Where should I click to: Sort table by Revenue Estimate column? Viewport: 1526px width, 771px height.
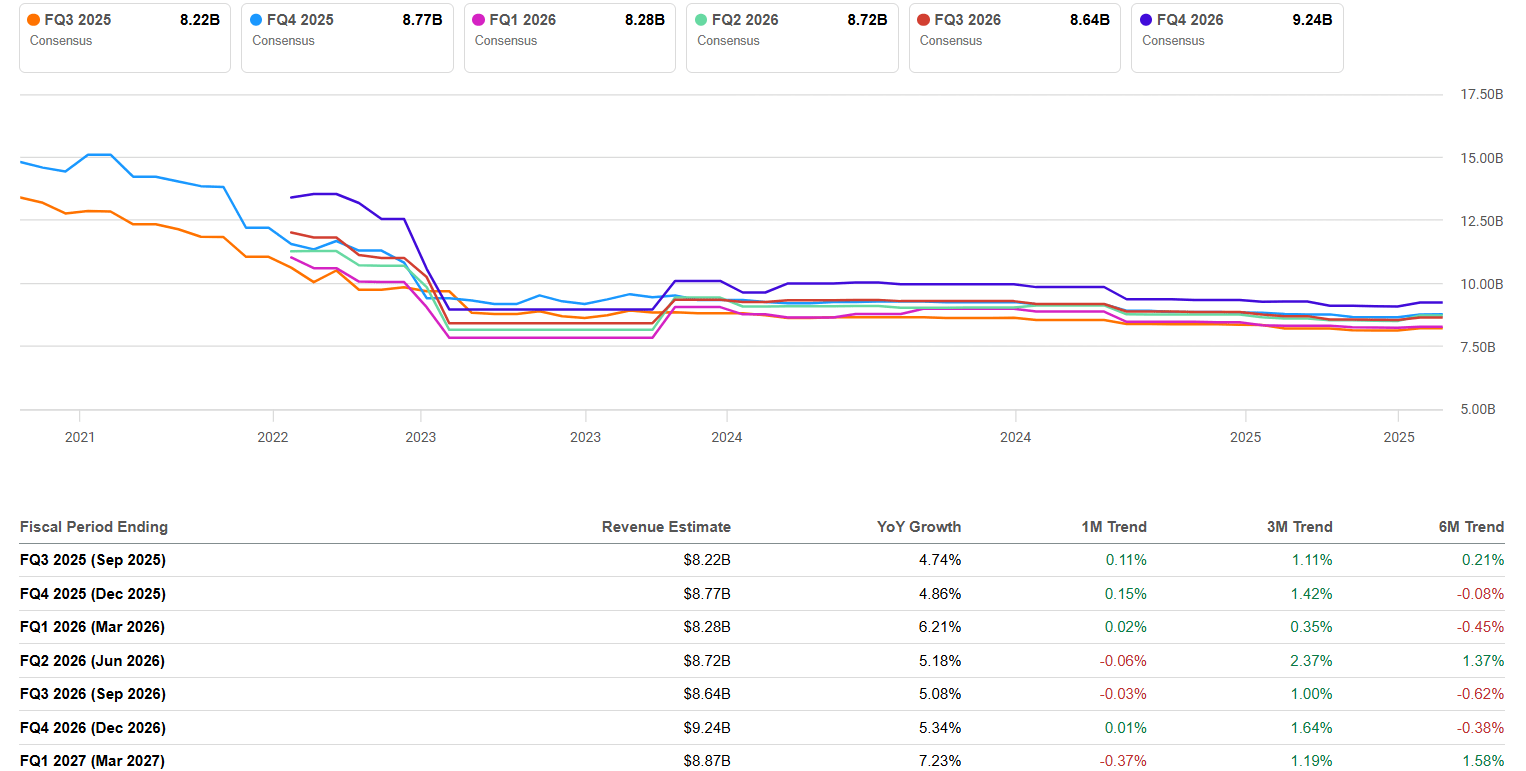(666, 527)
